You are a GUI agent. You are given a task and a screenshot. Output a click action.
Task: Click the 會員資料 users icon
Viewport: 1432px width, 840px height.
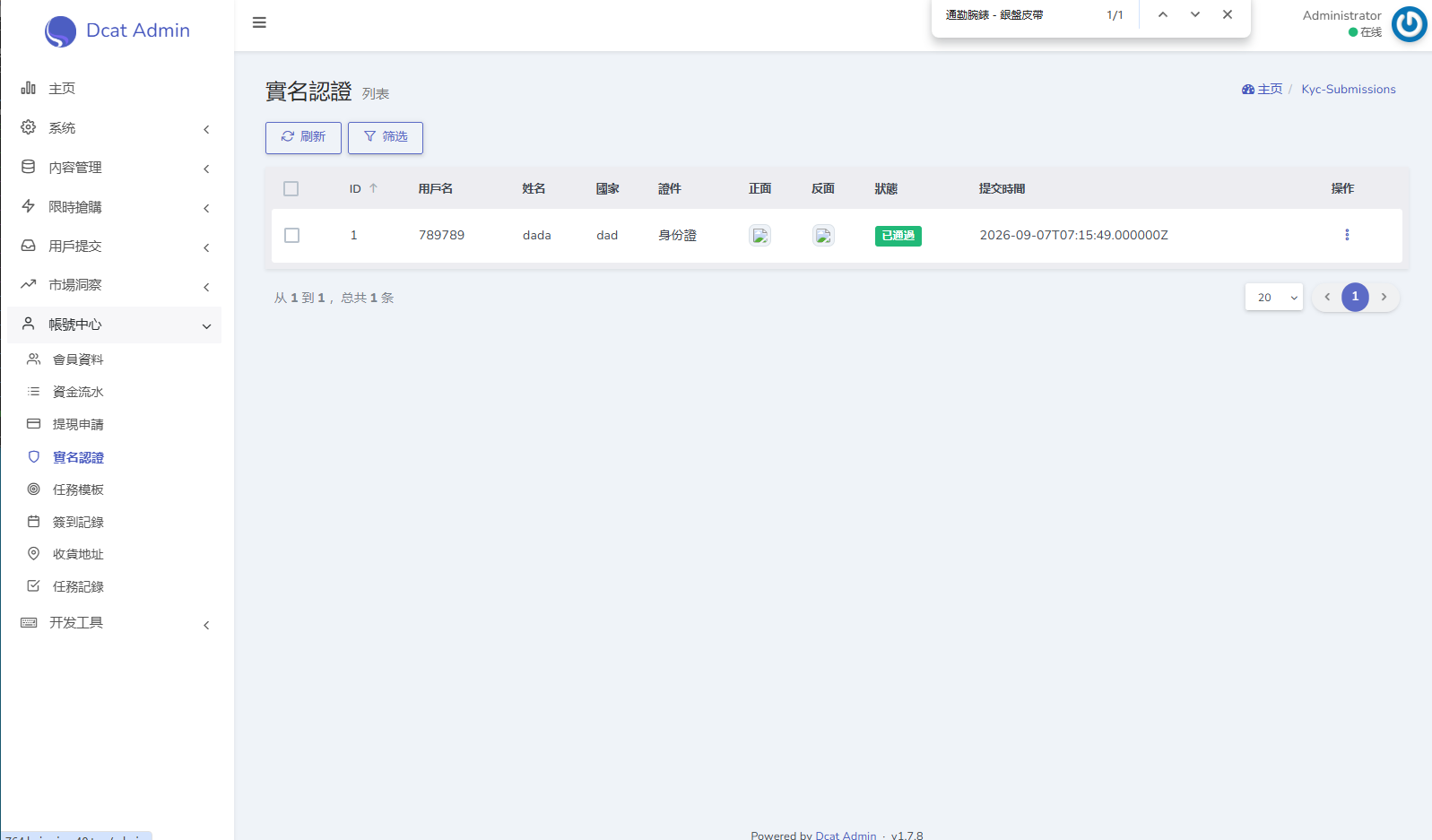(x=33, y=359)
